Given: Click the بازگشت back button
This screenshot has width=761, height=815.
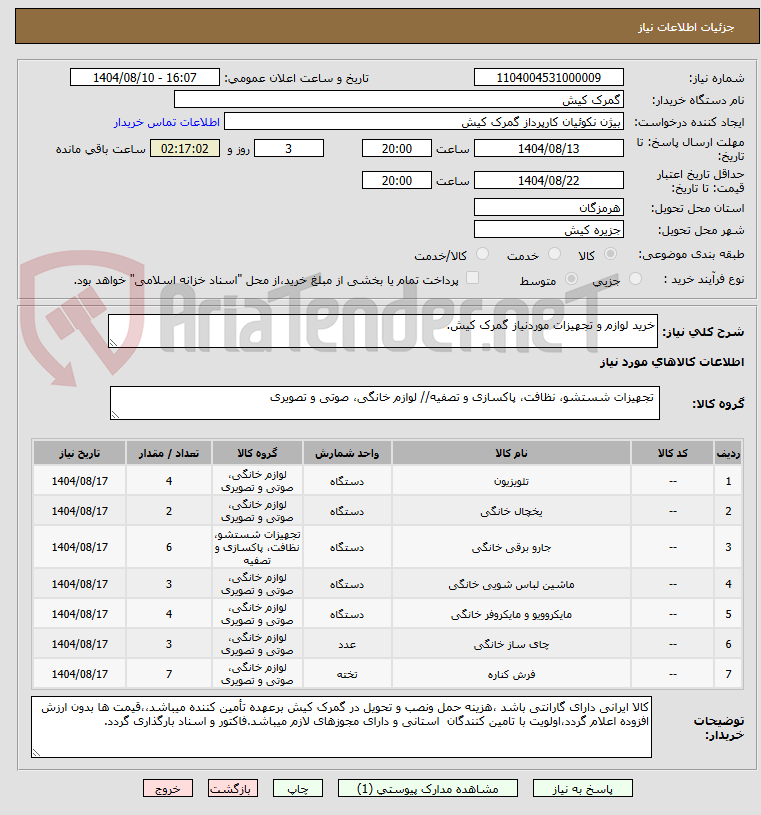Looking at the screenshot, I should pos(232,788).
